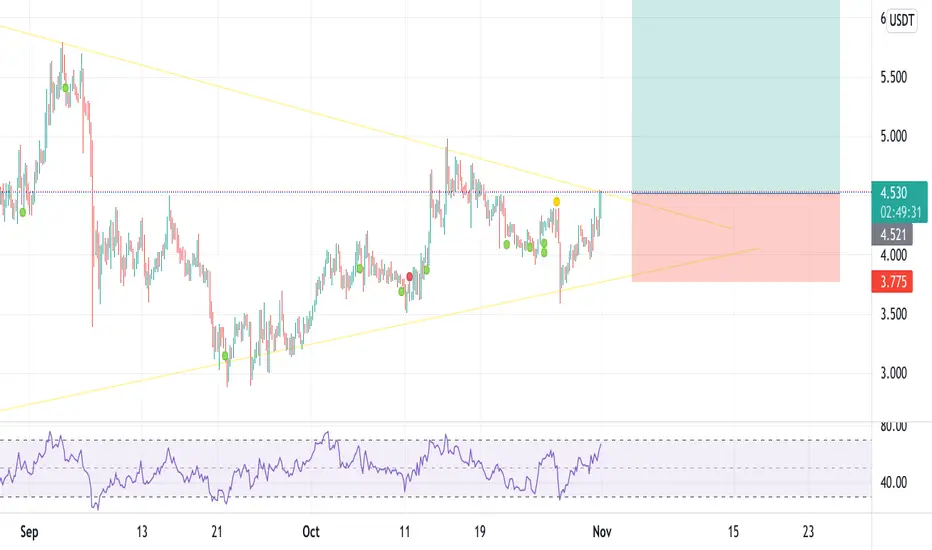This screenshot has height=550, width=932.
Task: Select the yellow dot marker on the chart
Action: (x=556, y=202)
